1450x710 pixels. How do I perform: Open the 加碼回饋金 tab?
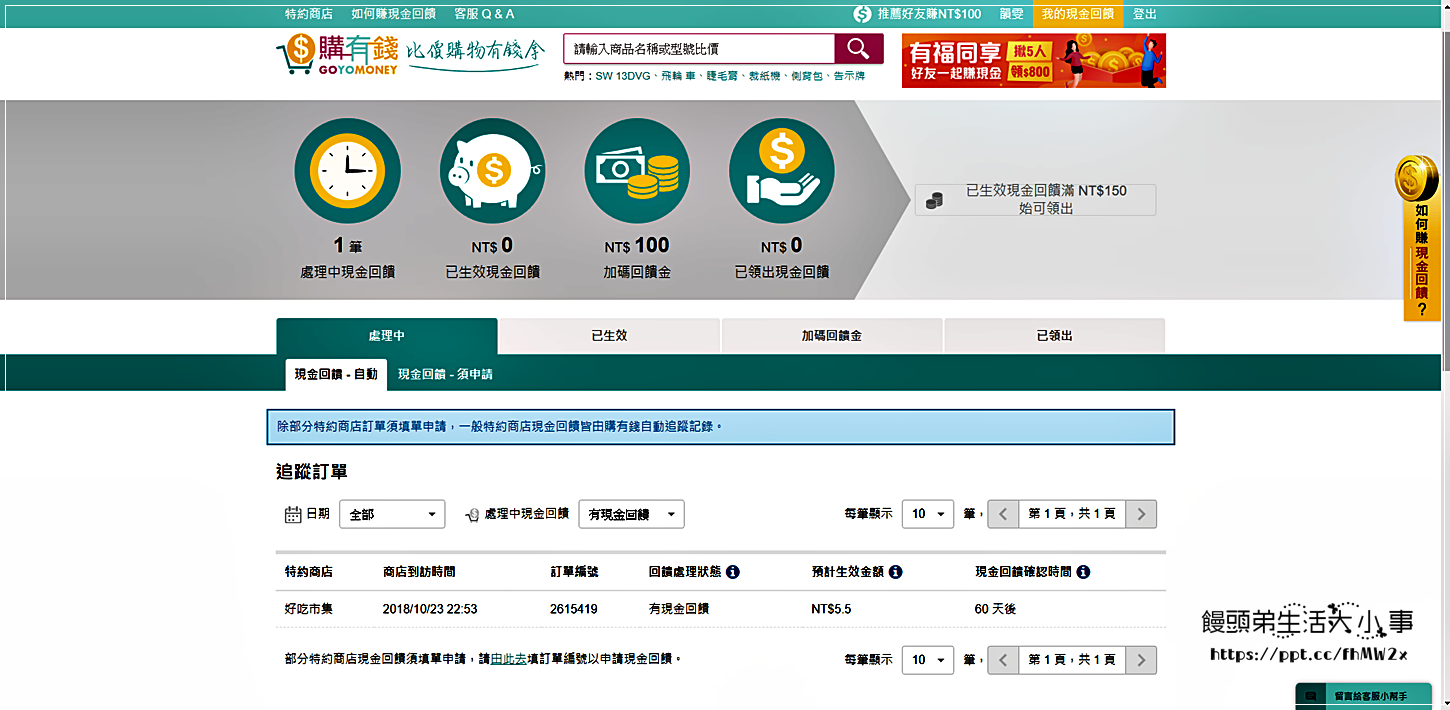click(831, 336)
